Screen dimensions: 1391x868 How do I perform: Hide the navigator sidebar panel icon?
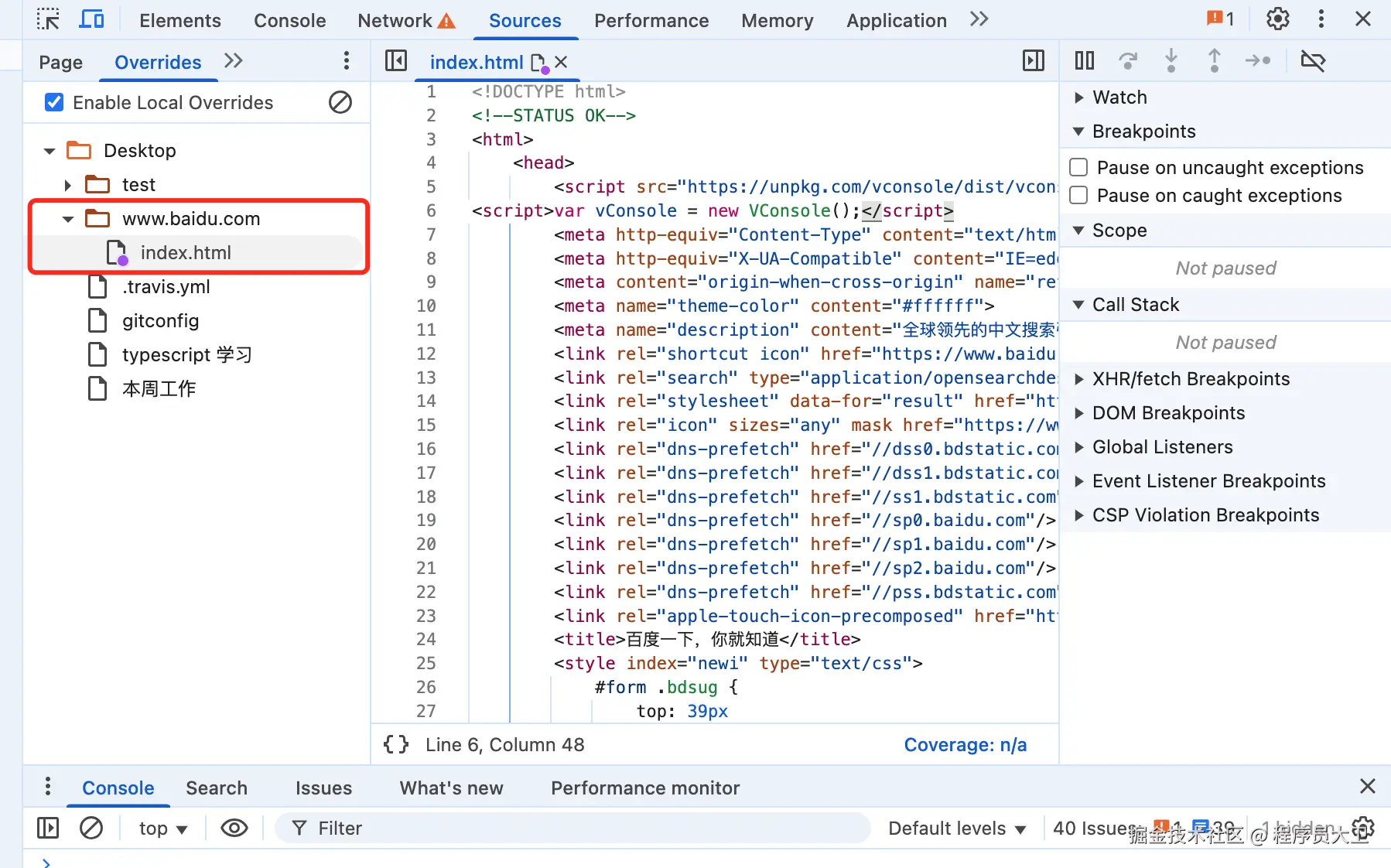[396, 61]
